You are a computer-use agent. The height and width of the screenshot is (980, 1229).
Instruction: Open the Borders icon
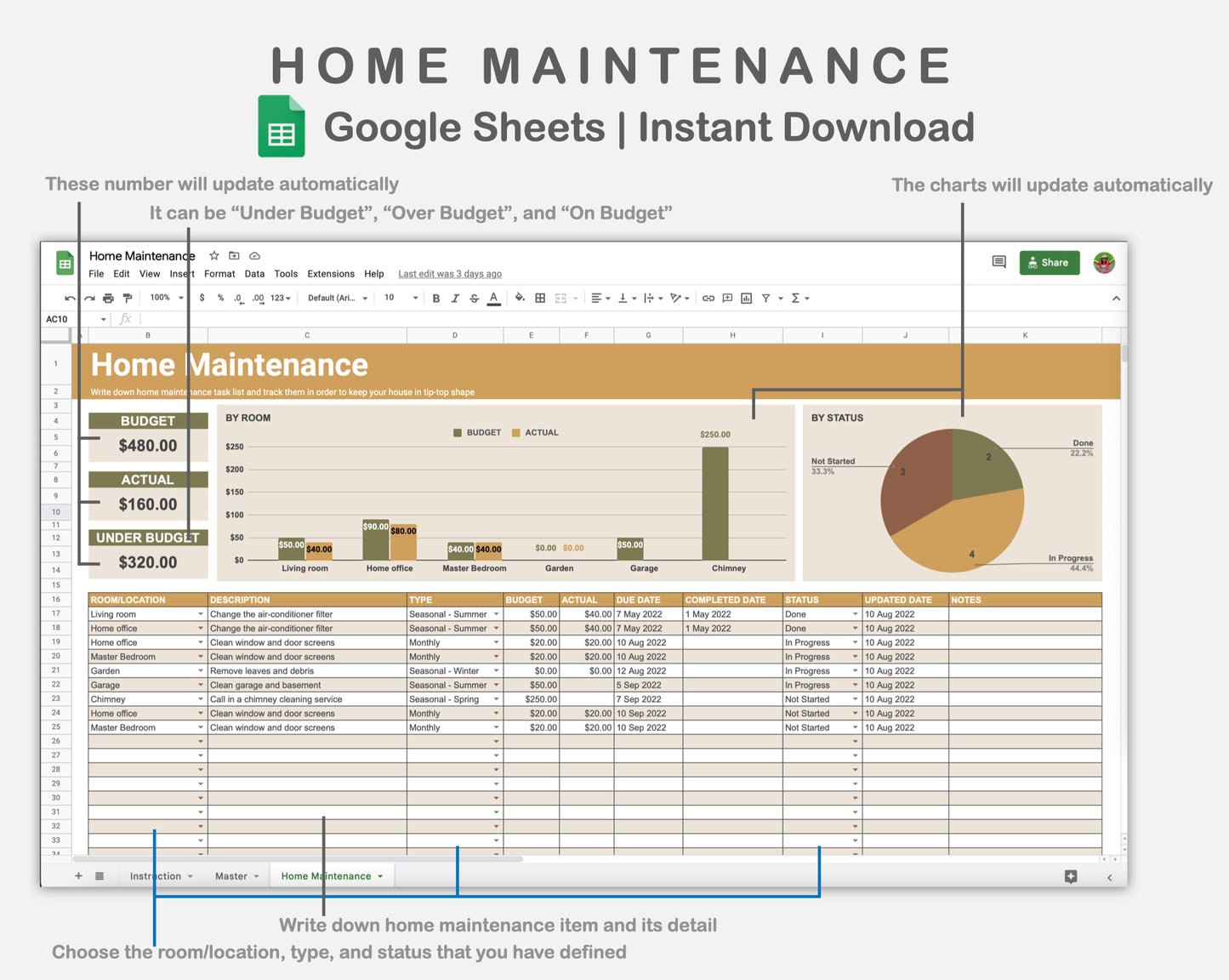539,298
